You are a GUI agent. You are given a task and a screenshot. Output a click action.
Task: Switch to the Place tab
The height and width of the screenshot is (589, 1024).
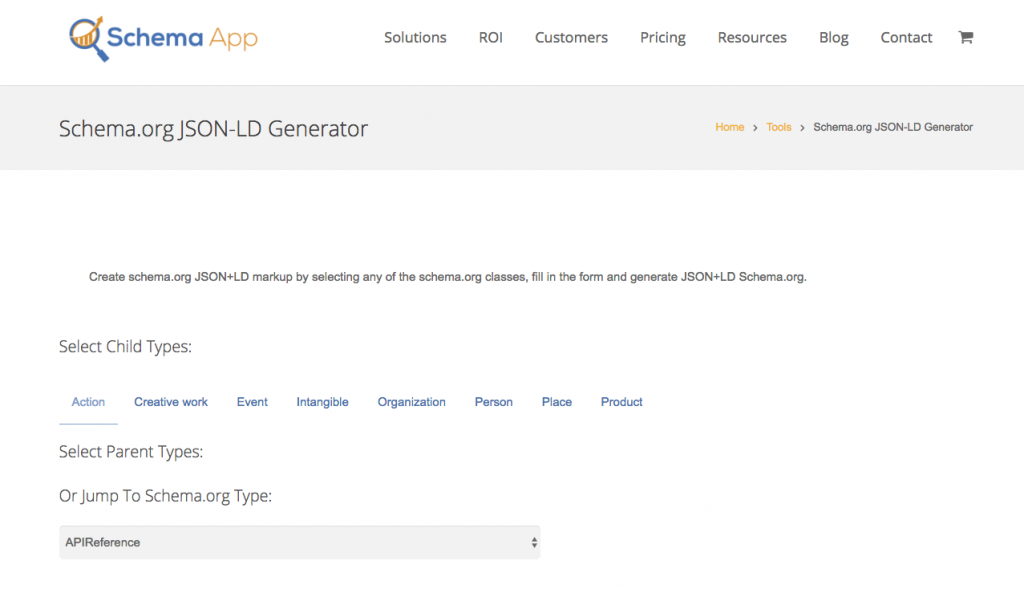coord(556,402)
